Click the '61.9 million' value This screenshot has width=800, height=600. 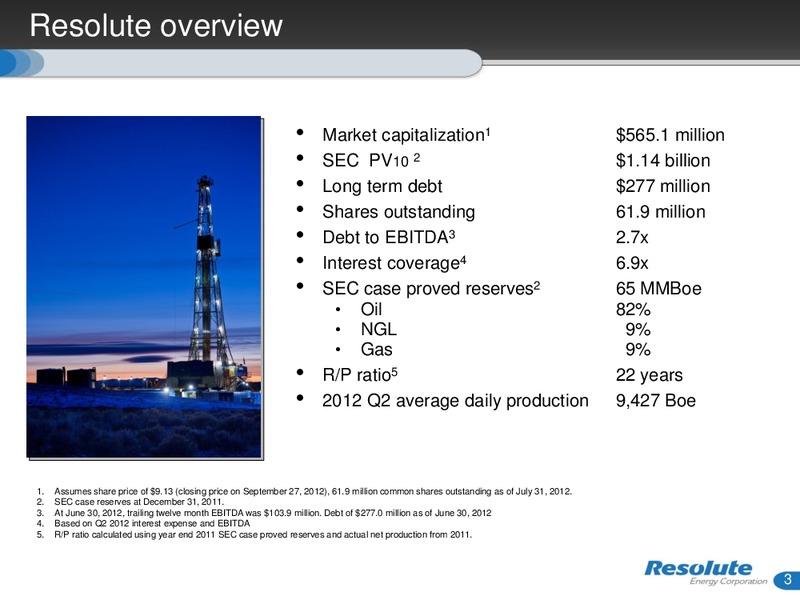[x=661, y=212]
